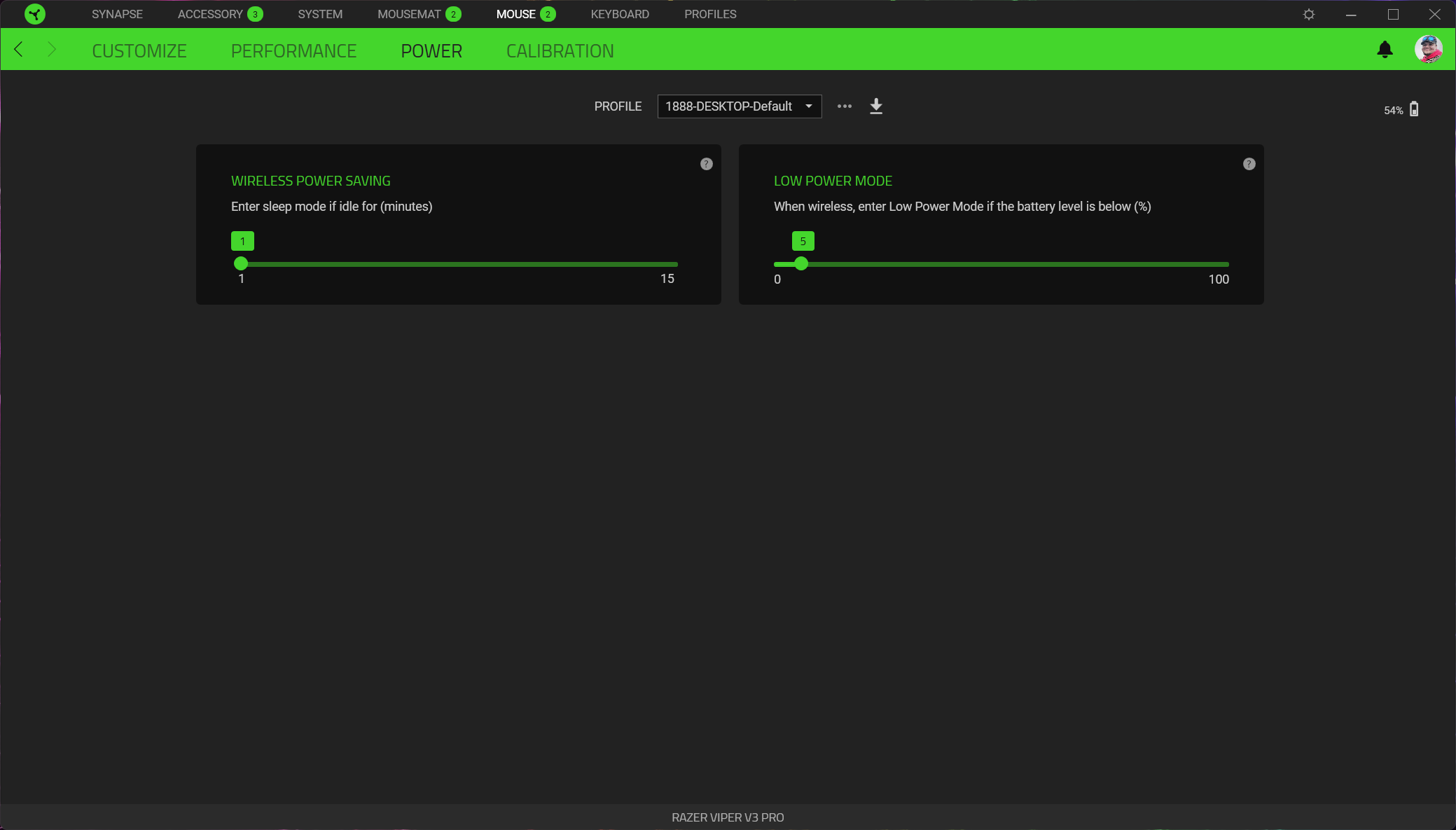Expand the 1888-DESKTOP-Default profile dropdown
This screenshot has height=830, width=1456.
coord(739,106)
